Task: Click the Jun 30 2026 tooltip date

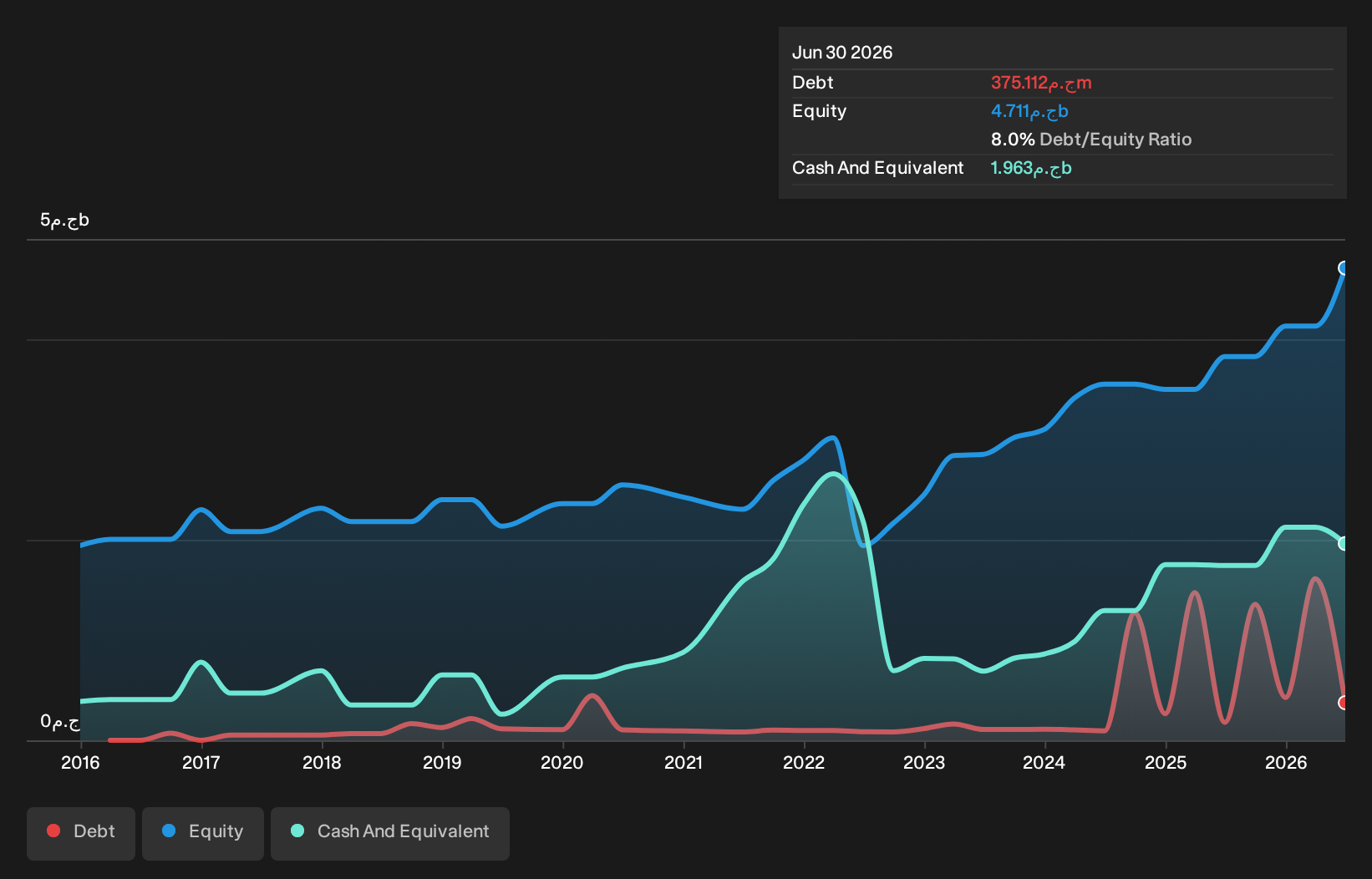Action: click(842, 53)
